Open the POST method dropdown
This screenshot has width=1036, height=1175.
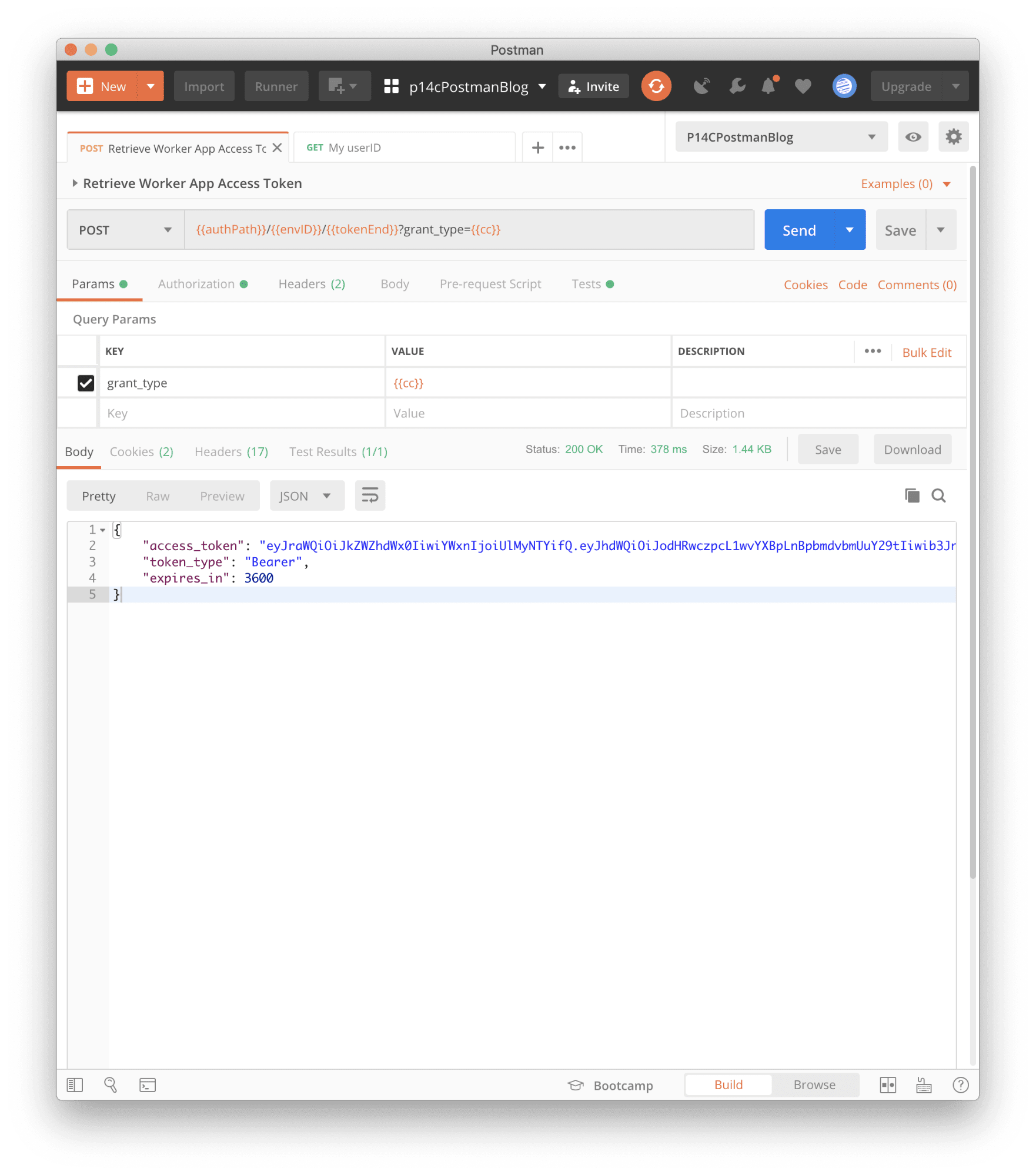coord(126,230)
